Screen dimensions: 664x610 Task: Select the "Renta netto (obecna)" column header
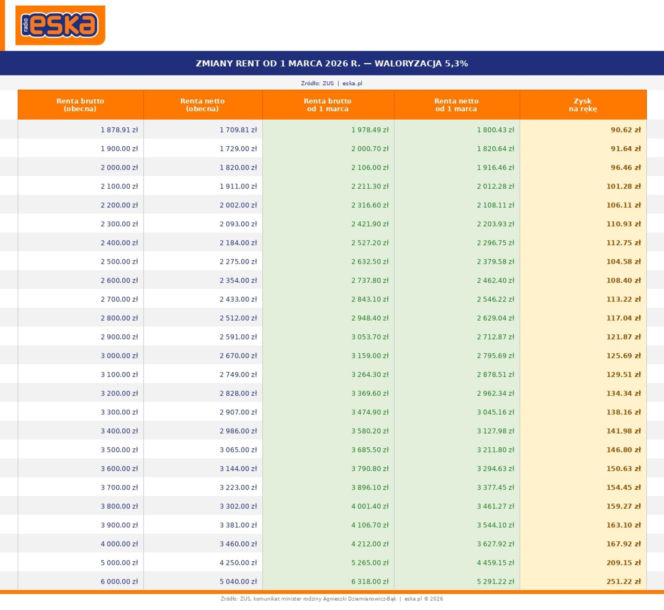point(203,105)
